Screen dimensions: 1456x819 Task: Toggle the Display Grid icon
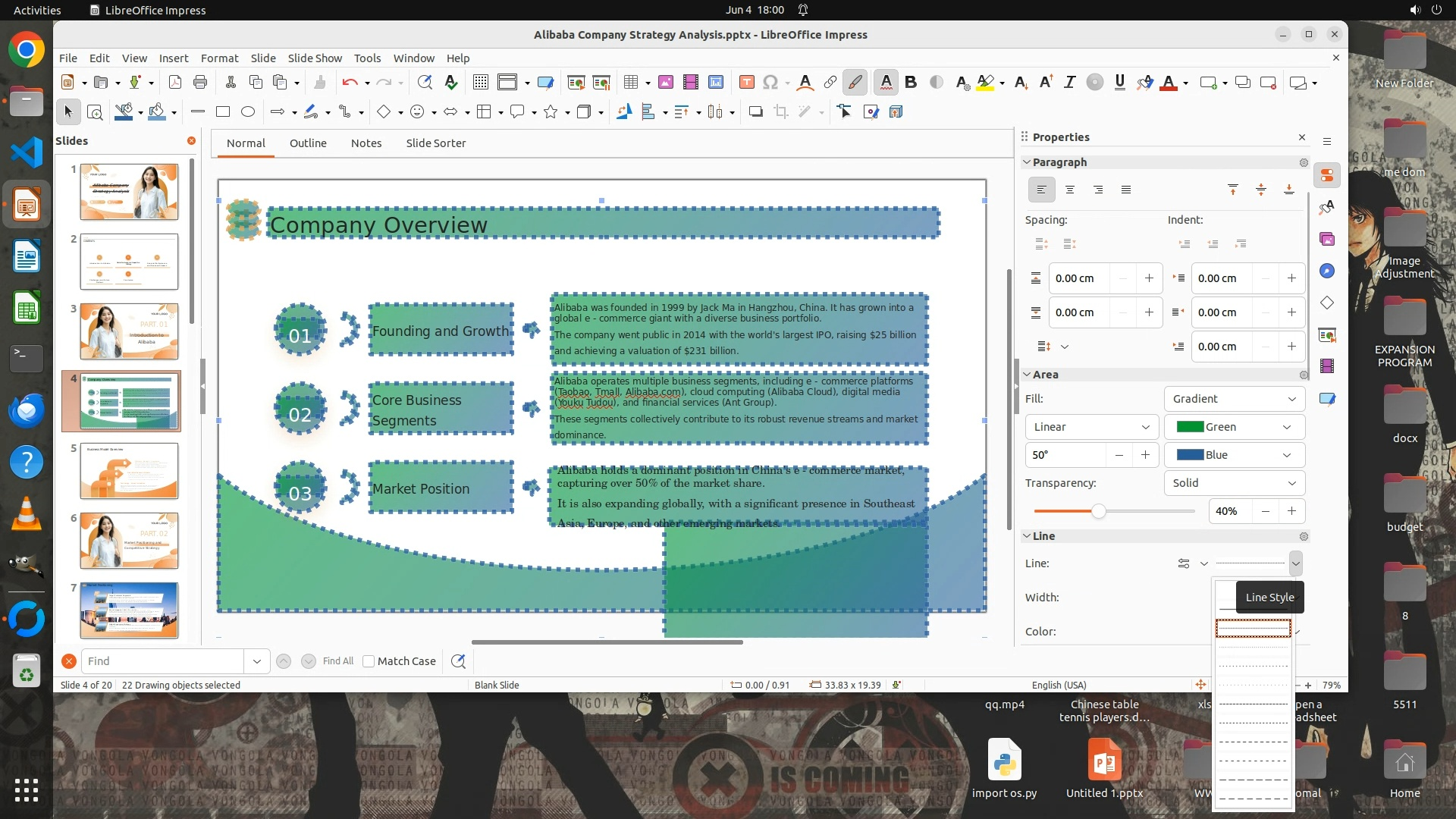coord(480,82)
